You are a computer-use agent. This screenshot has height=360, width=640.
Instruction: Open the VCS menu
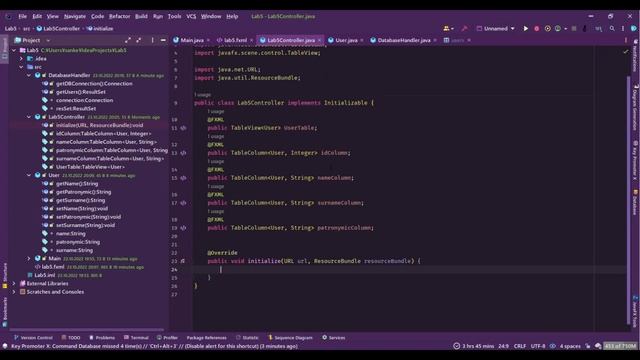191,16
